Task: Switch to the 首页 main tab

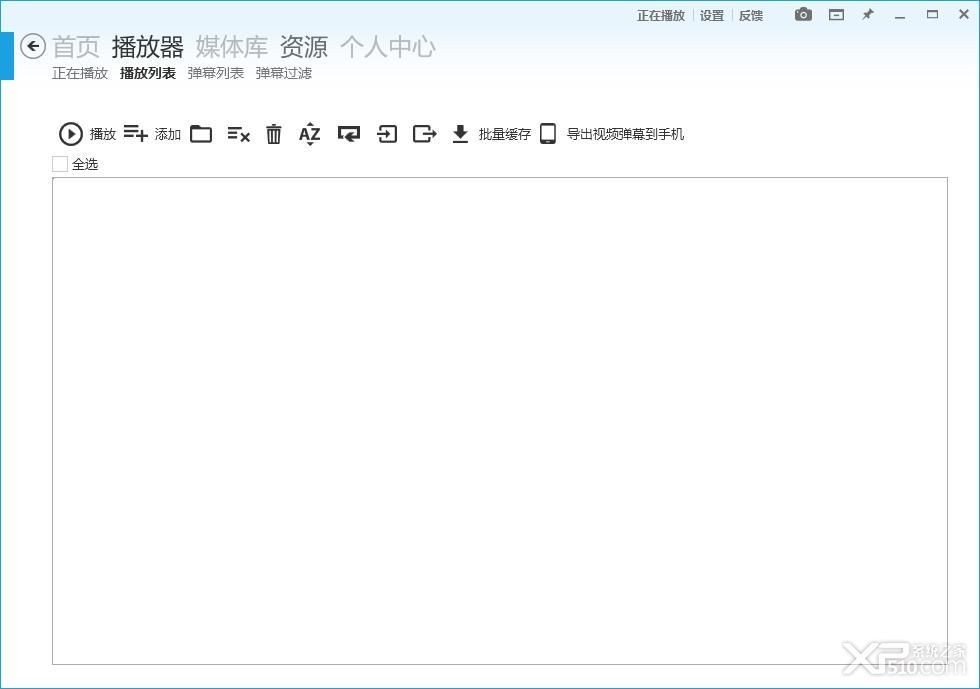Action: [x=76, y=47]
